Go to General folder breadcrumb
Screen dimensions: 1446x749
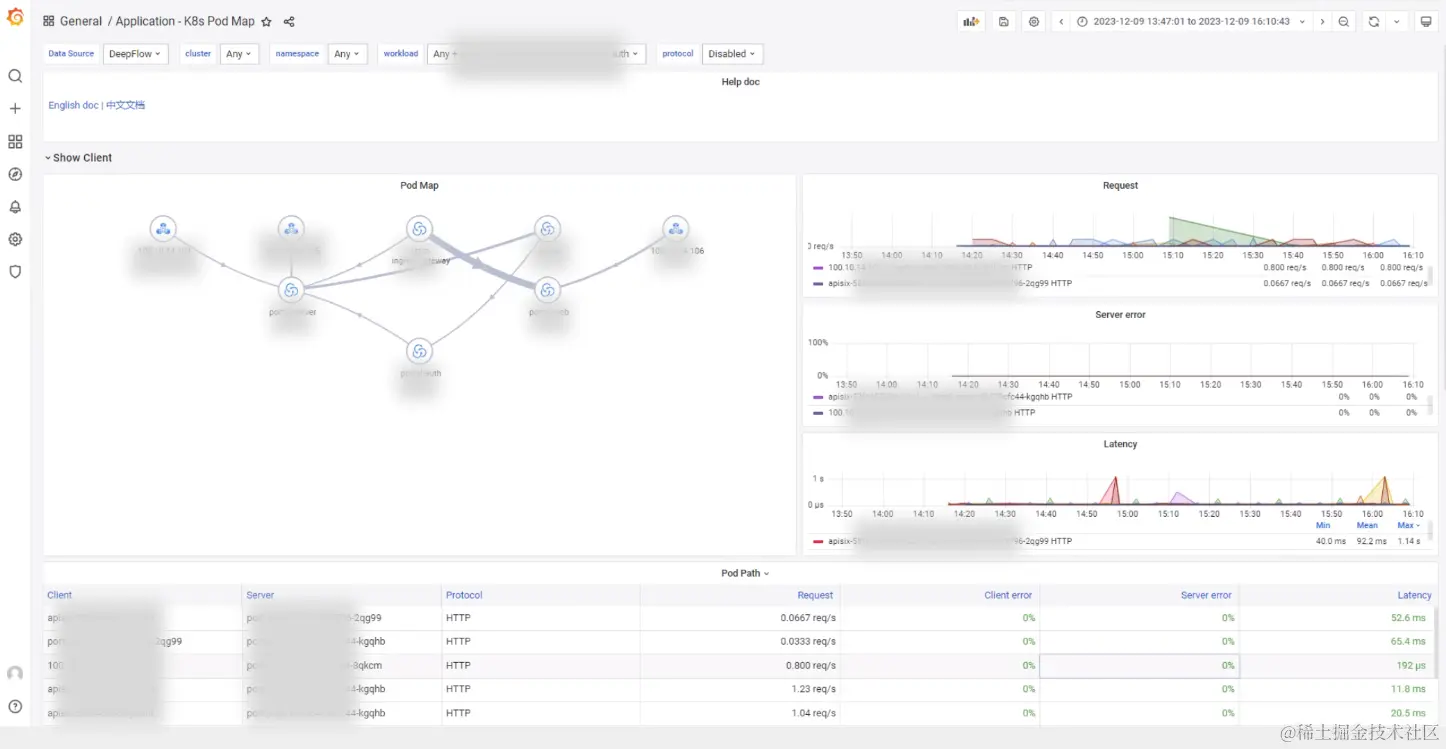tap(80, 21)
